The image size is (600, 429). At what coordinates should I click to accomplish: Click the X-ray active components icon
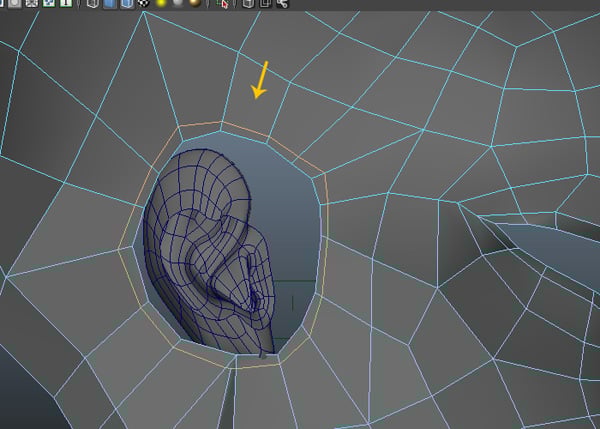click(265, 4)
